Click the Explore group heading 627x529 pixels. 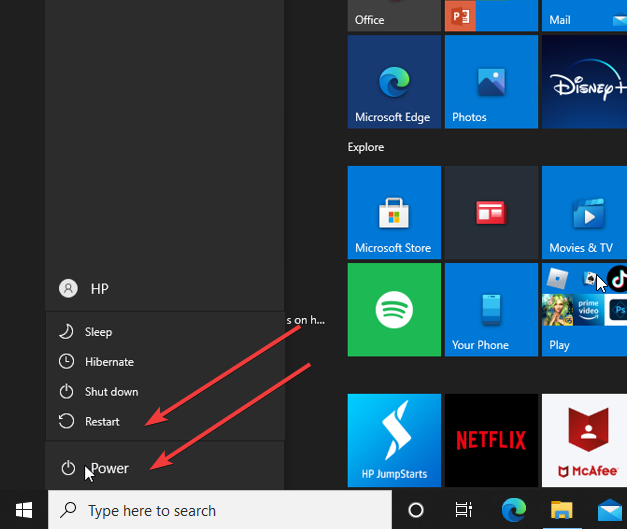pos(365,147)
